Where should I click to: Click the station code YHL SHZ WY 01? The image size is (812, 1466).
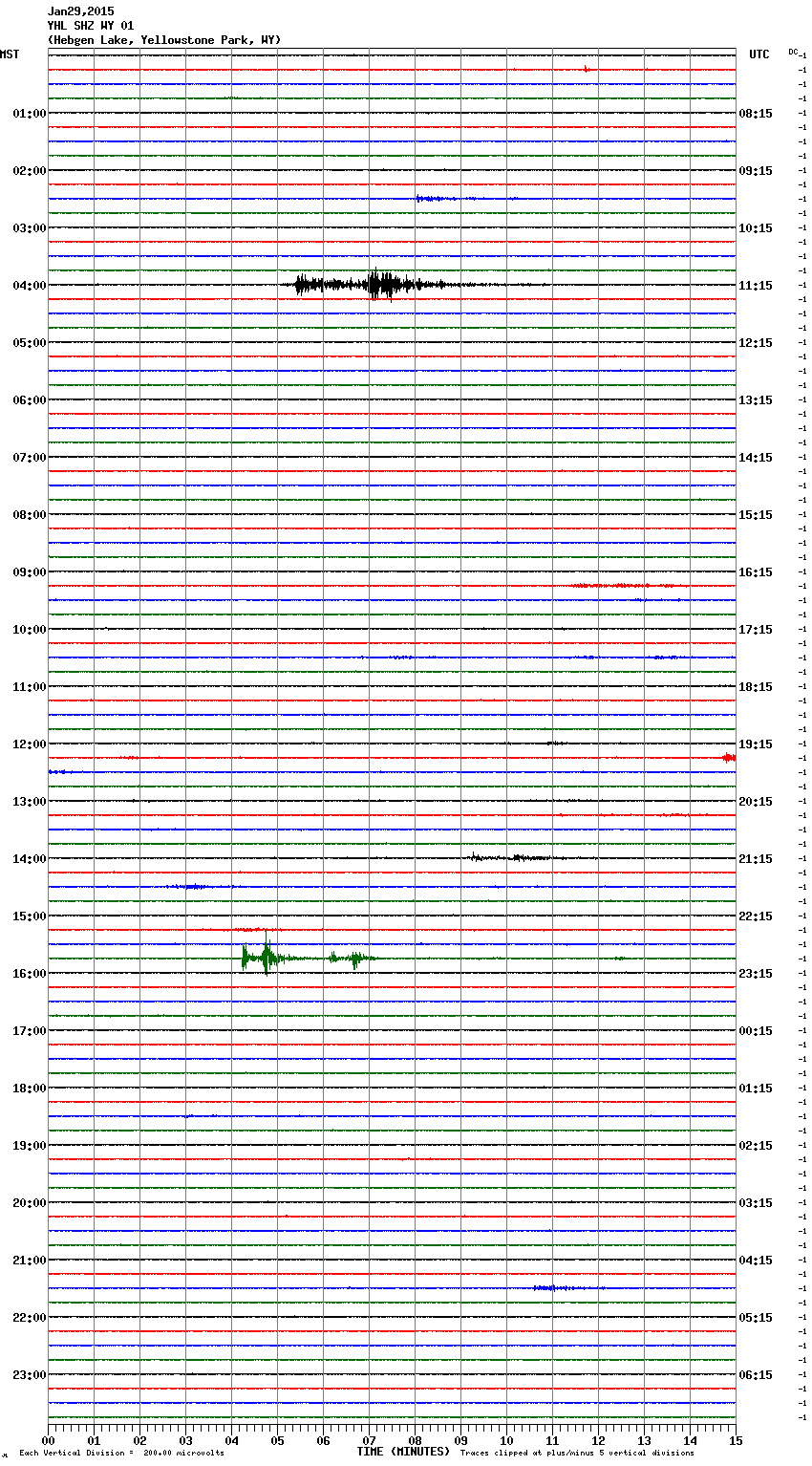click(x=91, y=26)
